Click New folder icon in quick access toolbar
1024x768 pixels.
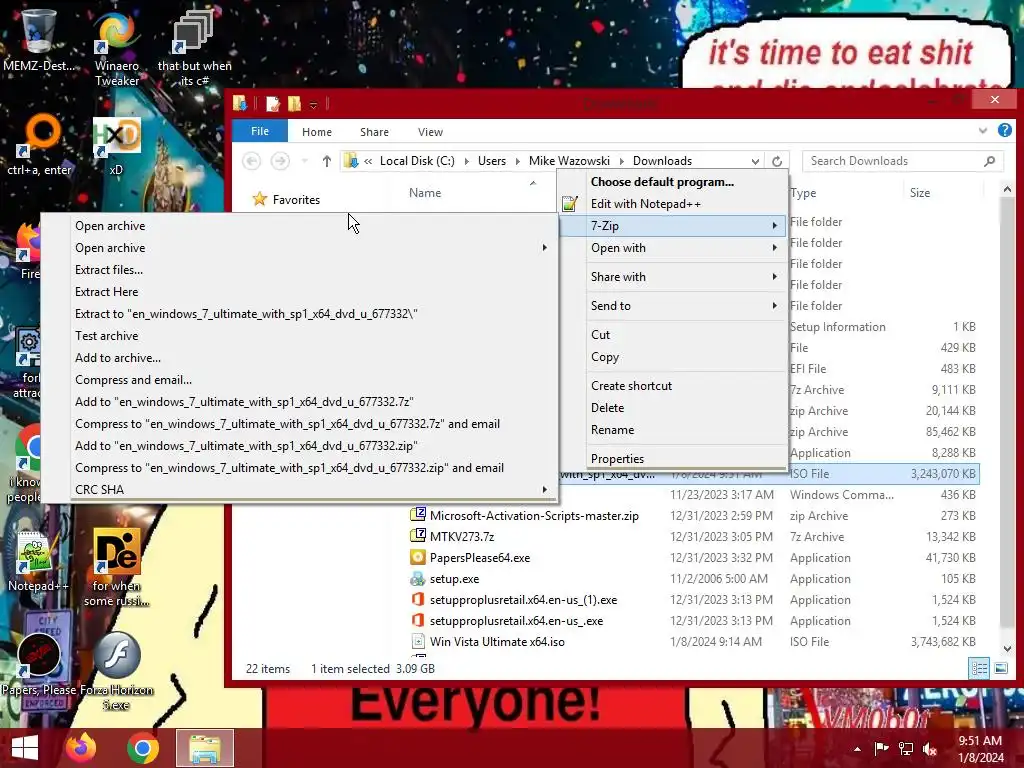coord(295,103)
